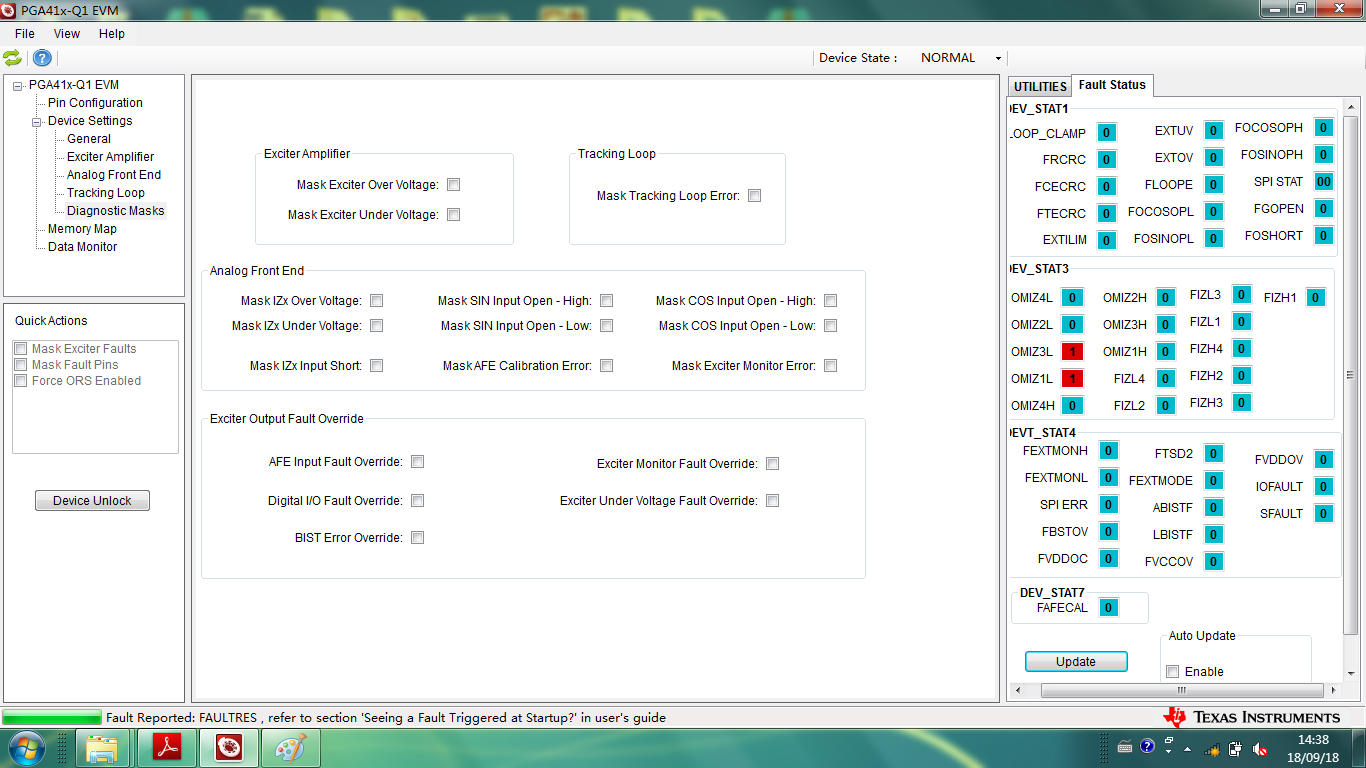Open Data Monitor in the tree
The height and width of the screenshot is (768, 1366).
tap(82, 247)
